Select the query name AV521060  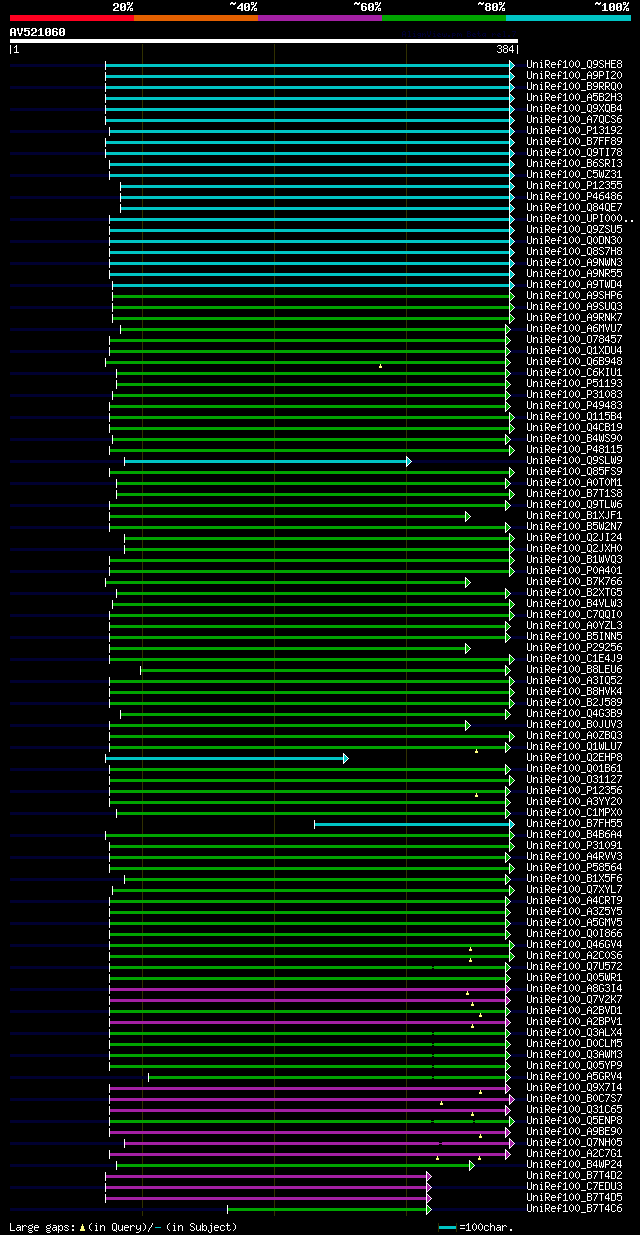[38, 32]
